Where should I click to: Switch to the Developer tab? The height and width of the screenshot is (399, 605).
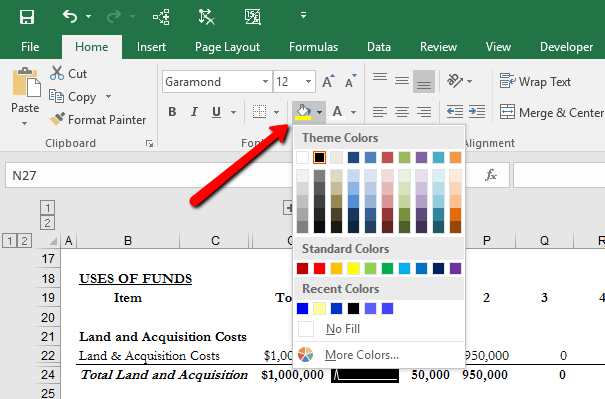click(566, 47)
